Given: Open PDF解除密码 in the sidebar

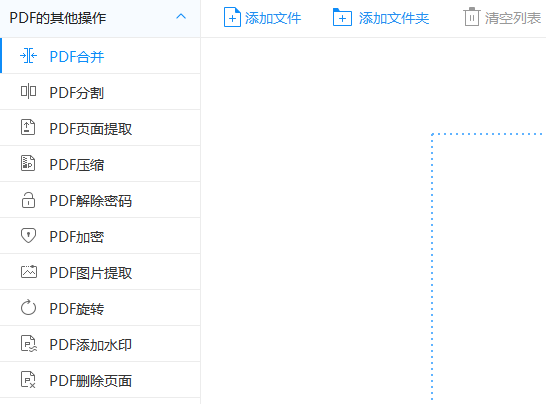Looking at the screenshot, I should tap(100, 200).
